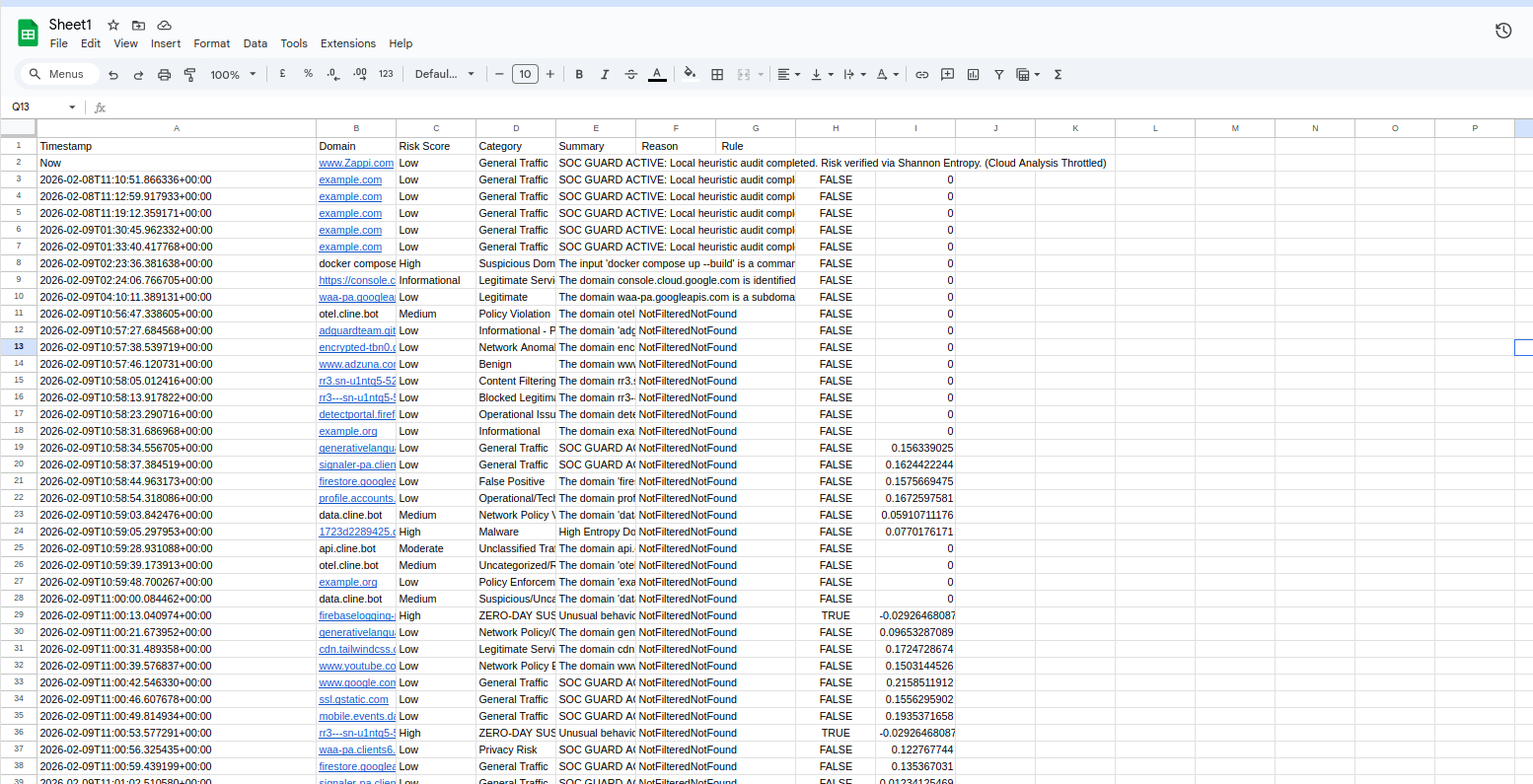
Task: Rename the Sheet1 document title
Action: coord(70,25)
